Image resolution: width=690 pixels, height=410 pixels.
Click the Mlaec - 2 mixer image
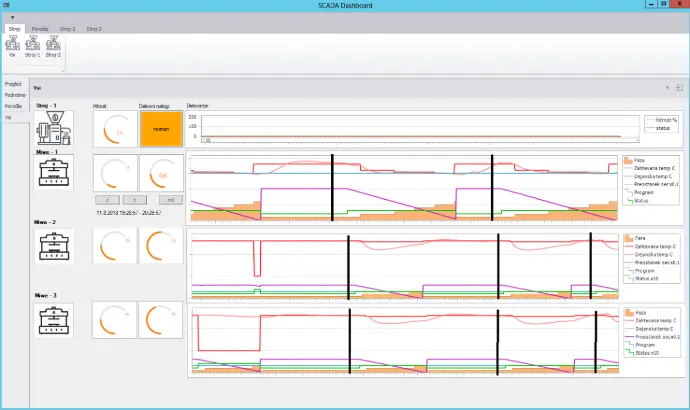coord(55,245)
